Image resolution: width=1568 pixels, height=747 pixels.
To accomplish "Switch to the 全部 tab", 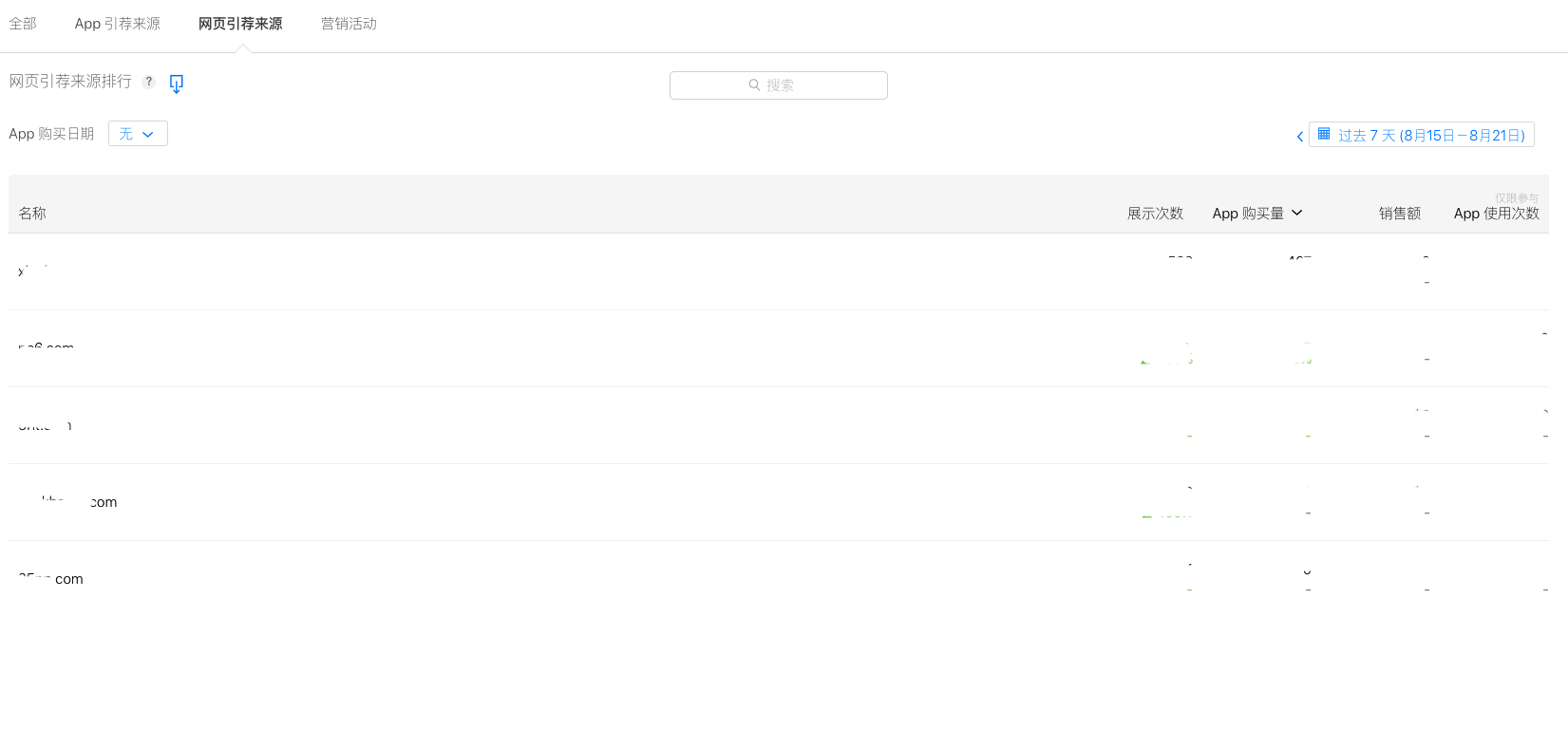I will point(23,24).
